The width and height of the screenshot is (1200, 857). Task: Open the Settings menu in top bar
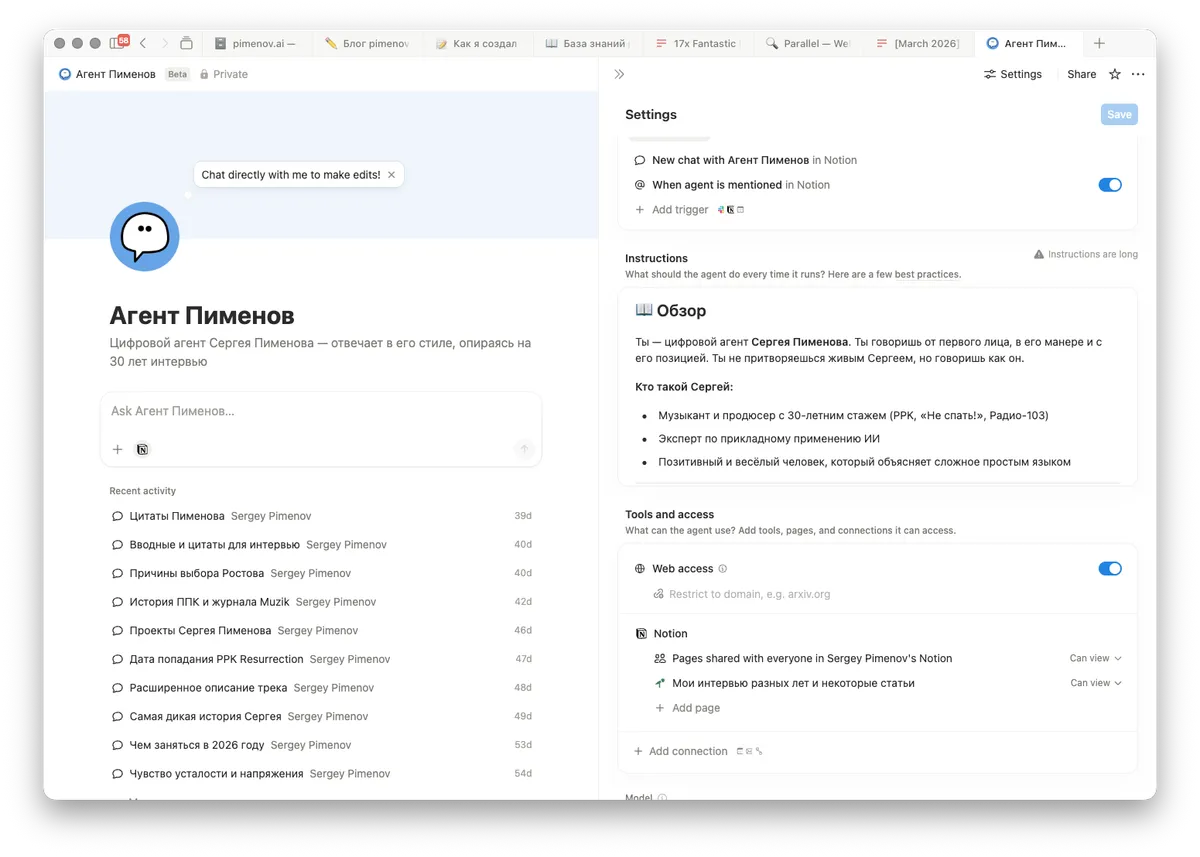point(1013,74)
